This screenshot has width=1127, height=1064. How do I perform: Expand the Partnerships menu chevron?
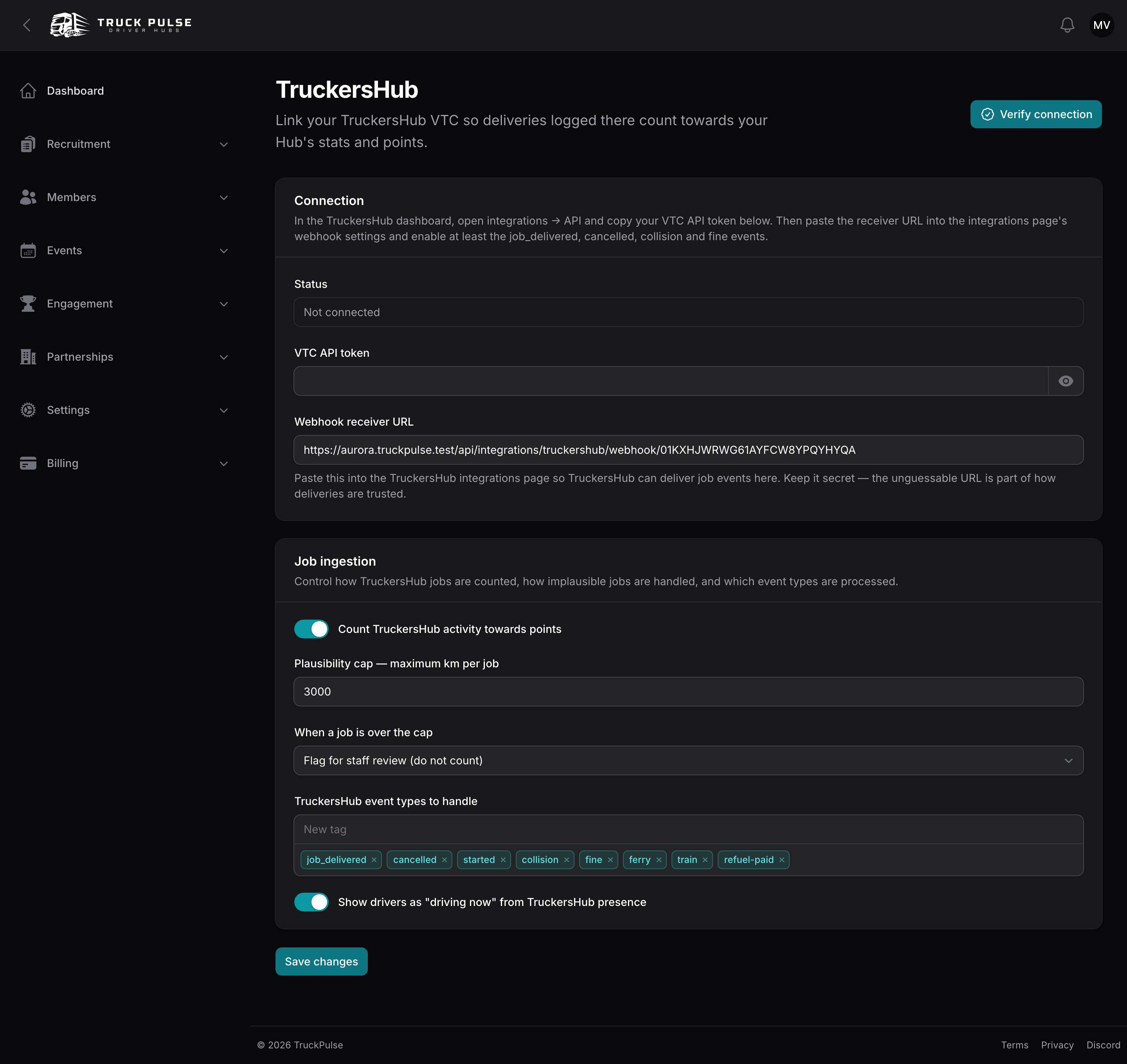223,357
